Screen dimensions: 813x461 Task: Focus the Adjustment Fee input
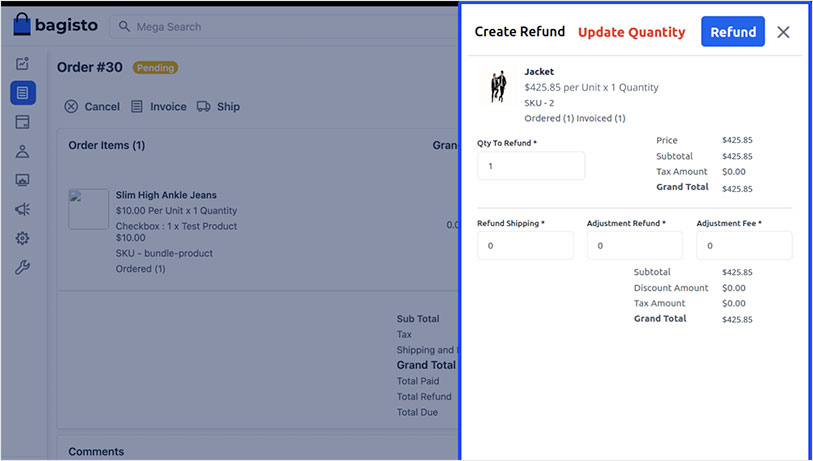743,245
